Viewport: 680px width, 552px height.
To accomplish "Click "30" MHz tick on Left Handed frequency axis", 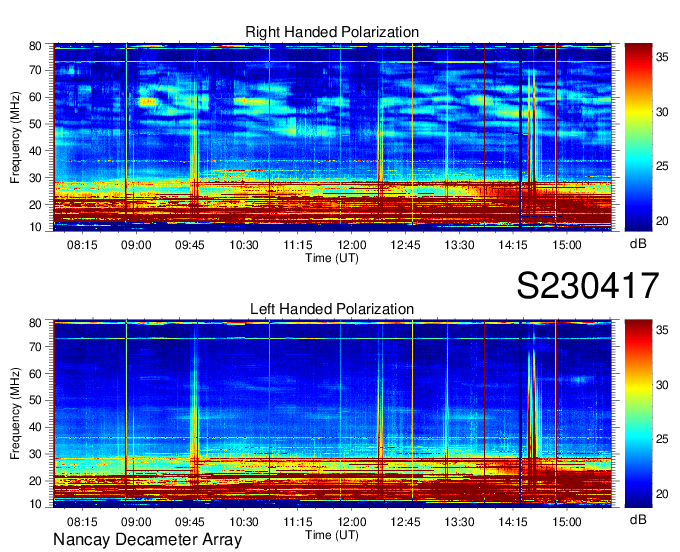I will tap(35, 454).
